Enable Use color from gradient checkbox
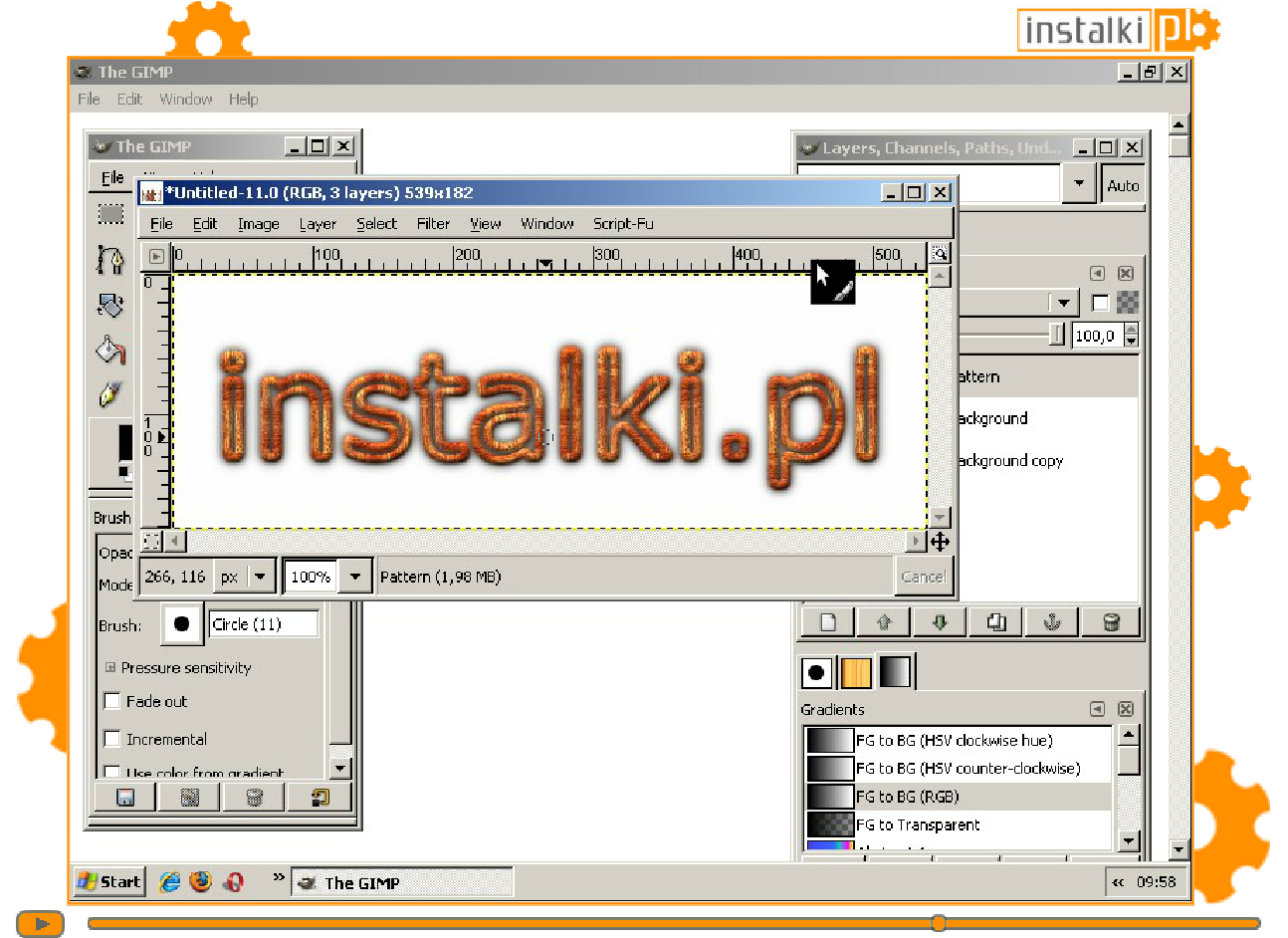 112,772
